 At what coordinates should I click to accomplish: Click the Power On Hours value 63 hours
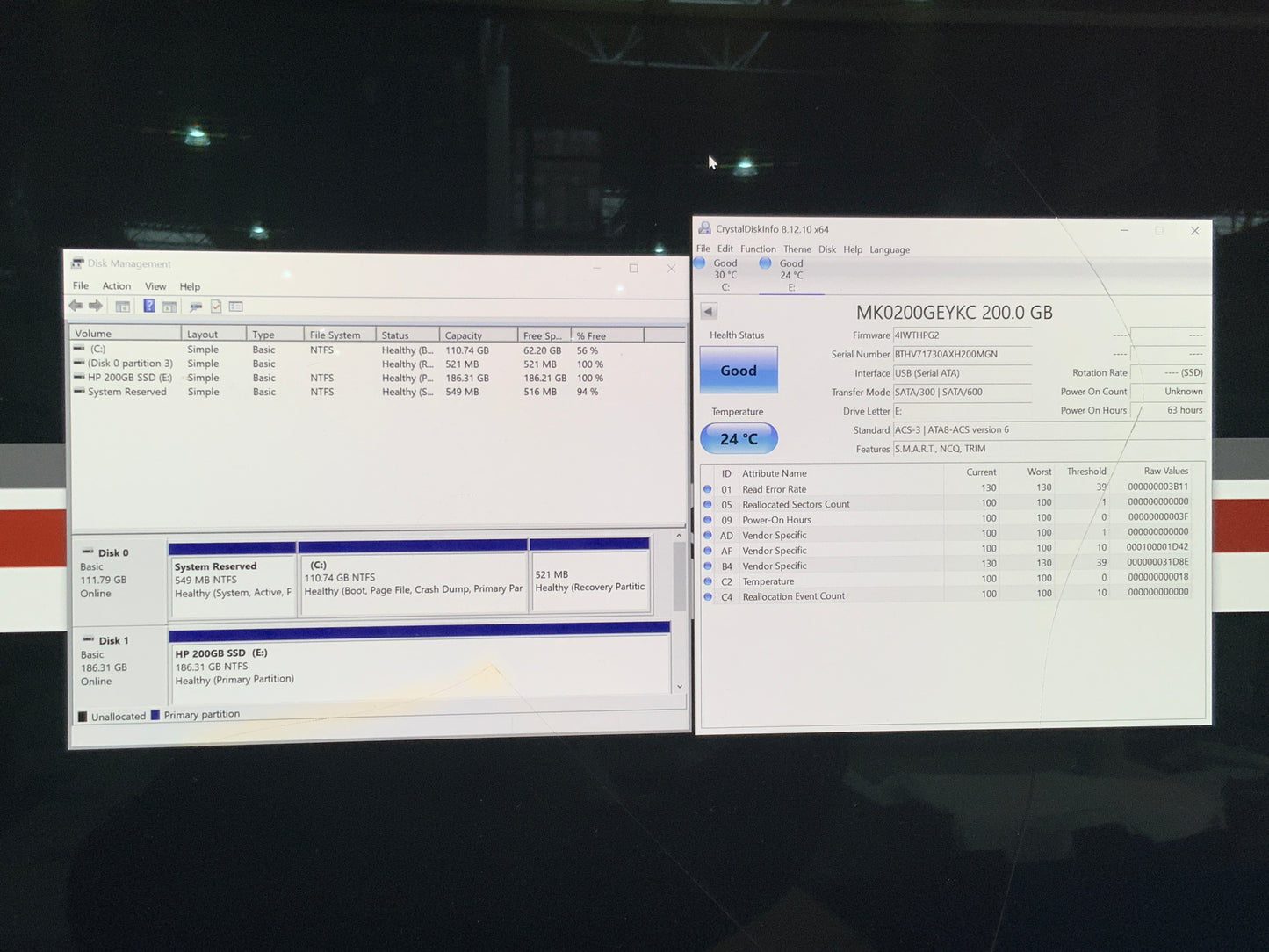(1167, 410)
